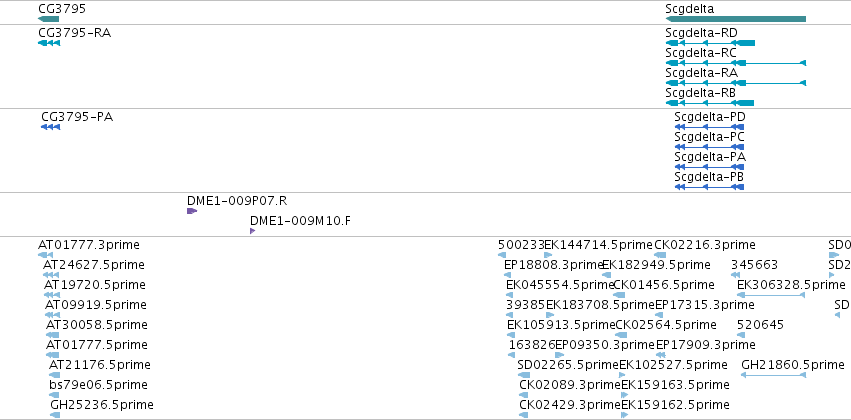Open the Scgdelta-RB transcript label

click(x=701, y=93)
